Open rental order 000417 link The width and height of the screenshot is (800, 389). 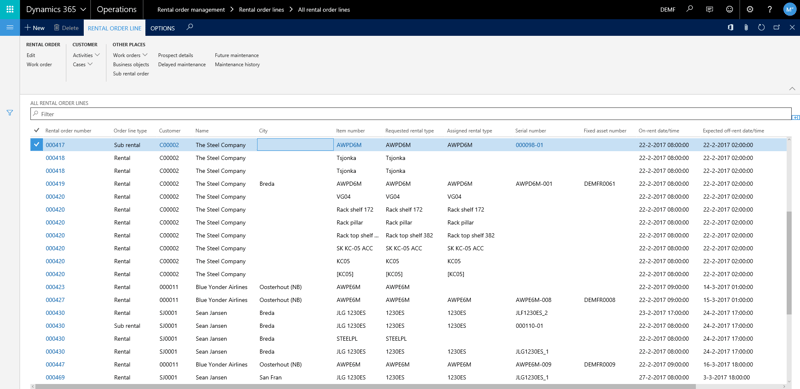(x=55, y=145)
